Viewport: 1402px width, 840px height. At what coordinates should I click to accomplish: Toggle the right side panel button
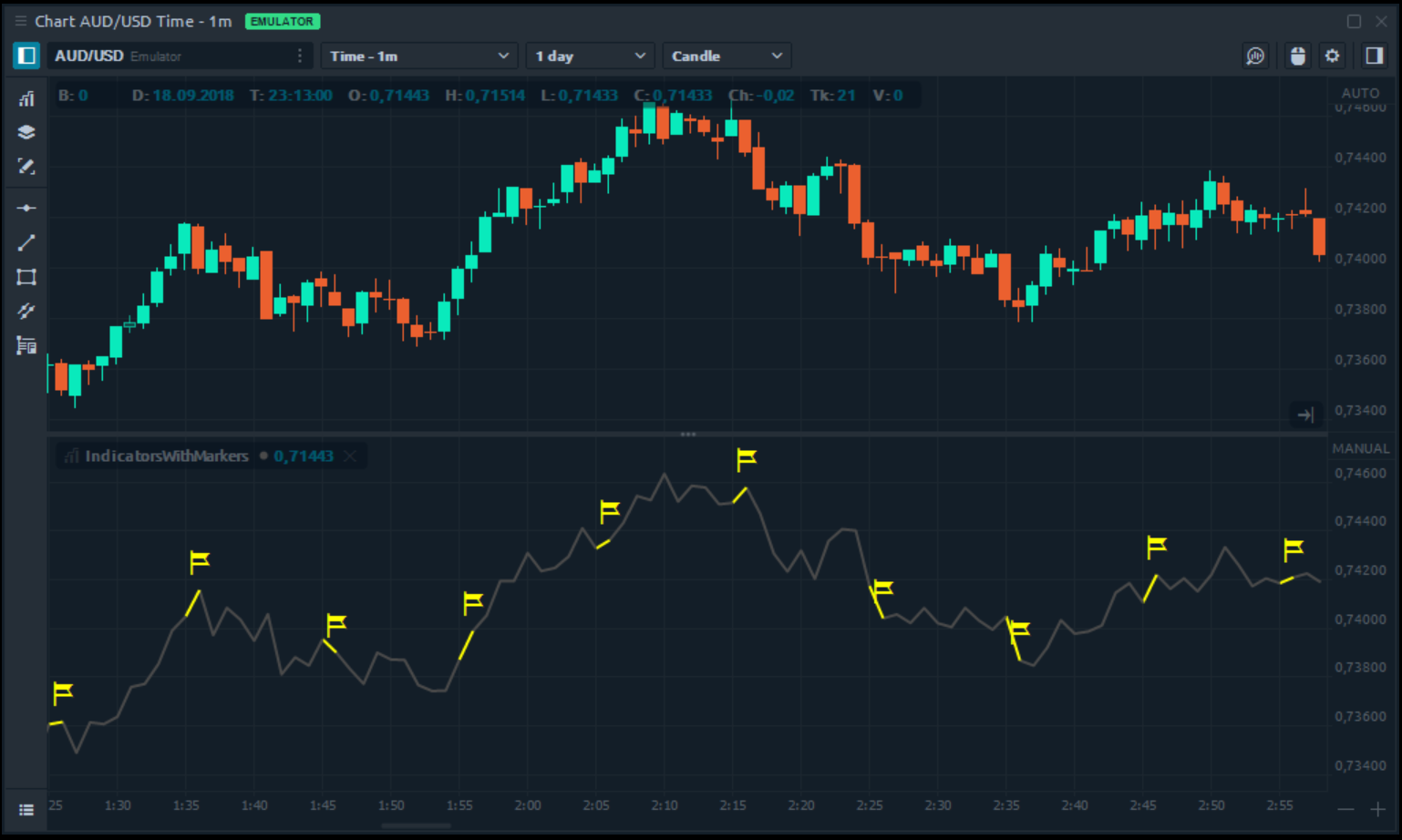coord(1374,56)
